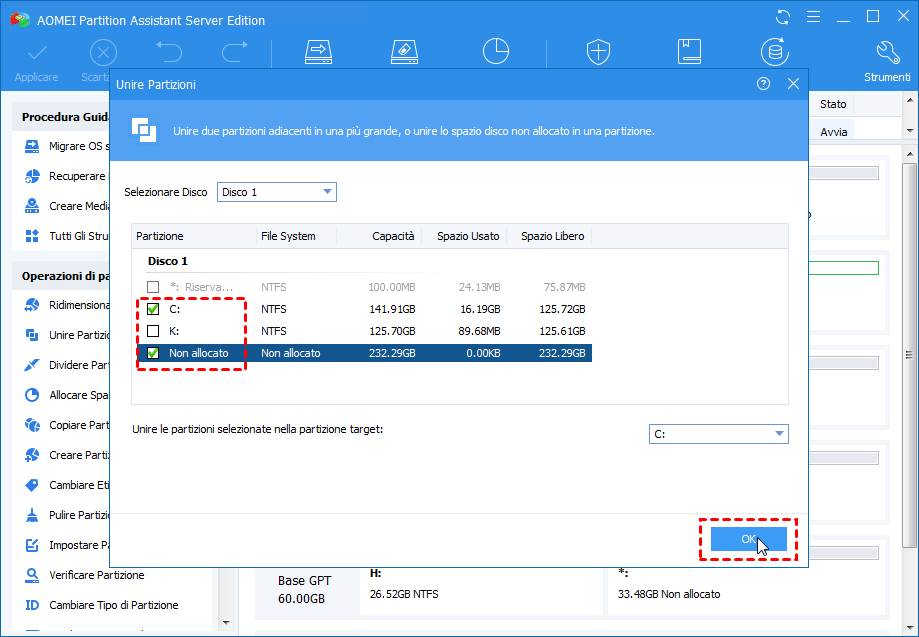
Task: Open the Strumenti wrench tool
Action: pyautogui.click(x=887, y=52)
